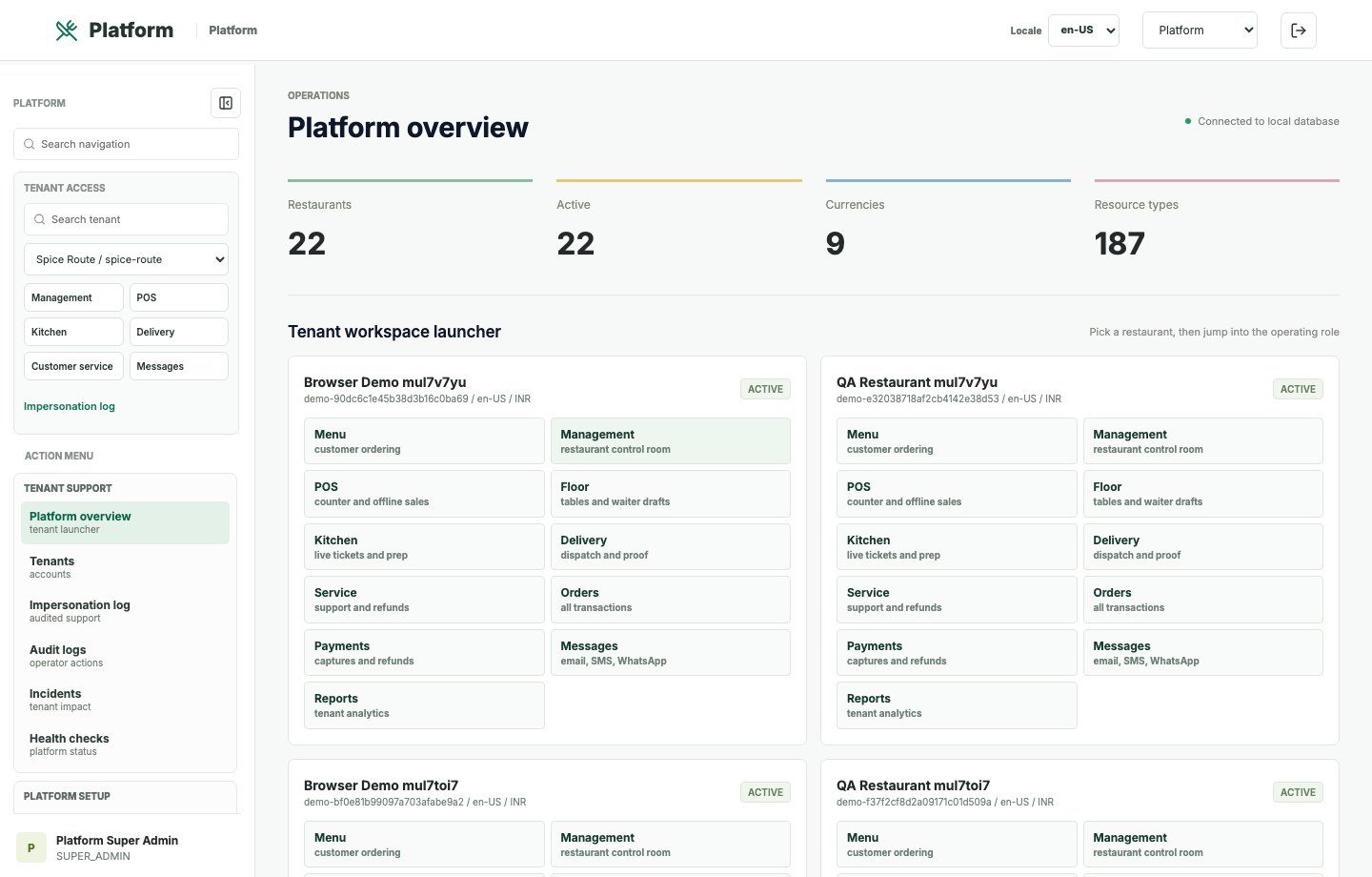Open Management for Browser Demo mul7v7yu

tap(671, 441)
